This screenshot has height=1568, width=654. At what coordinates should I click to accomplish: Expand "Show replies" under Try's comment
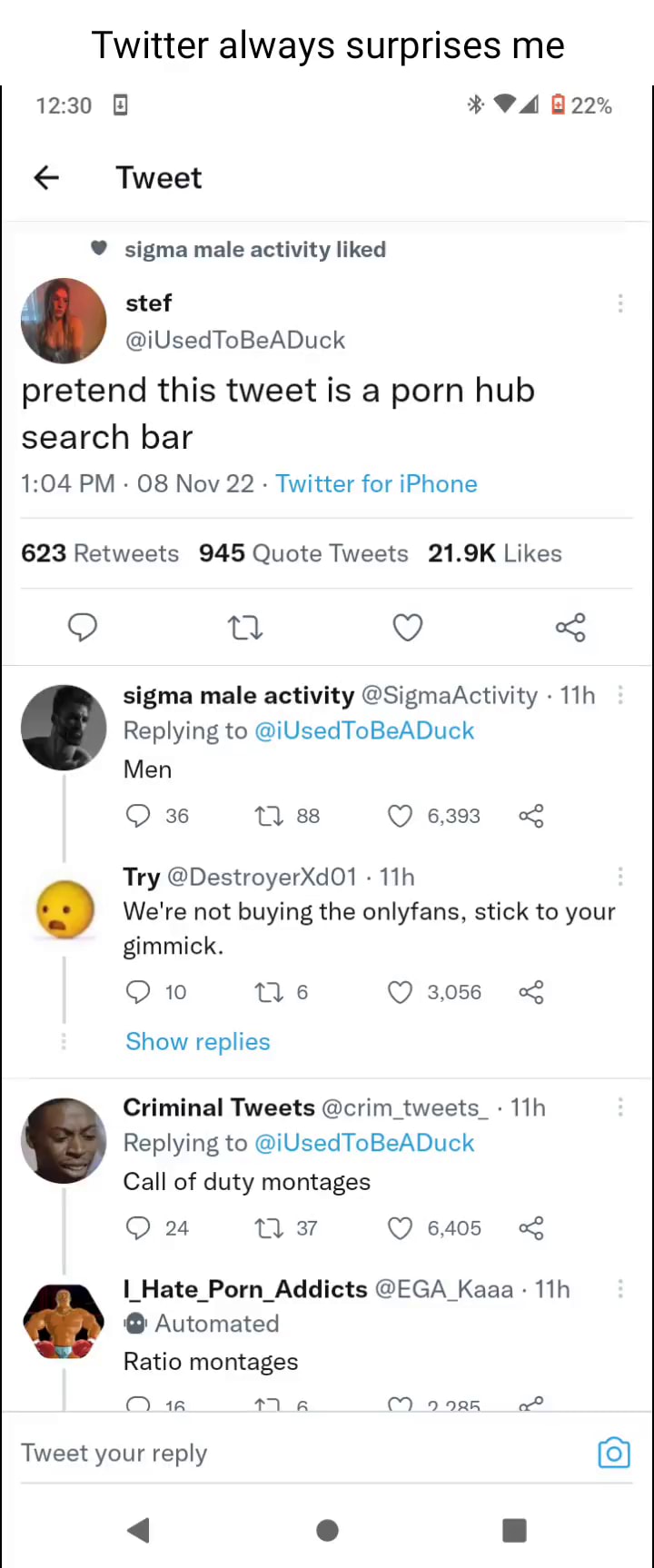tap(198, 1041)
